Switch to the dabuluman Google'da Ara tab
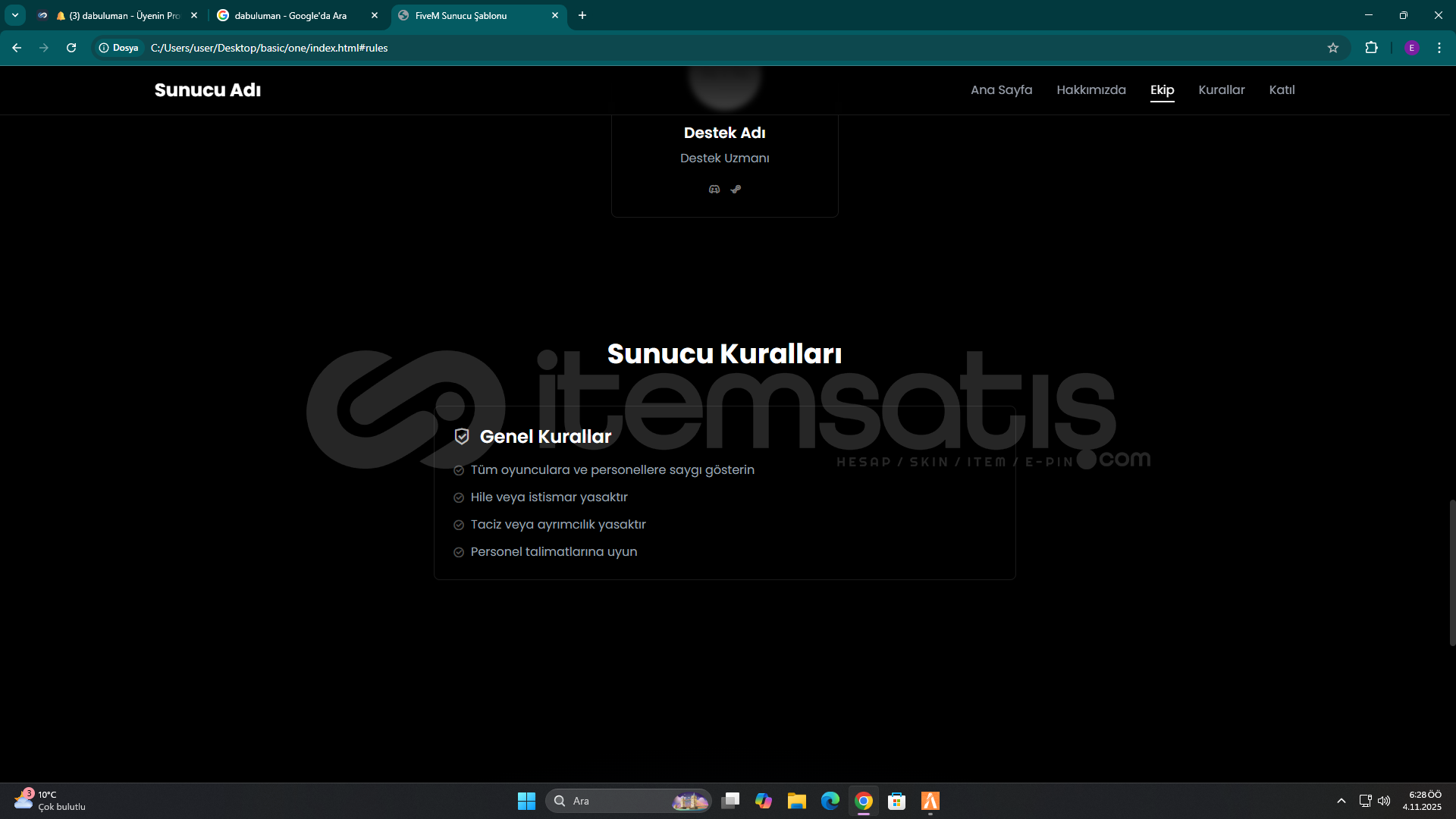 point(290,15)
